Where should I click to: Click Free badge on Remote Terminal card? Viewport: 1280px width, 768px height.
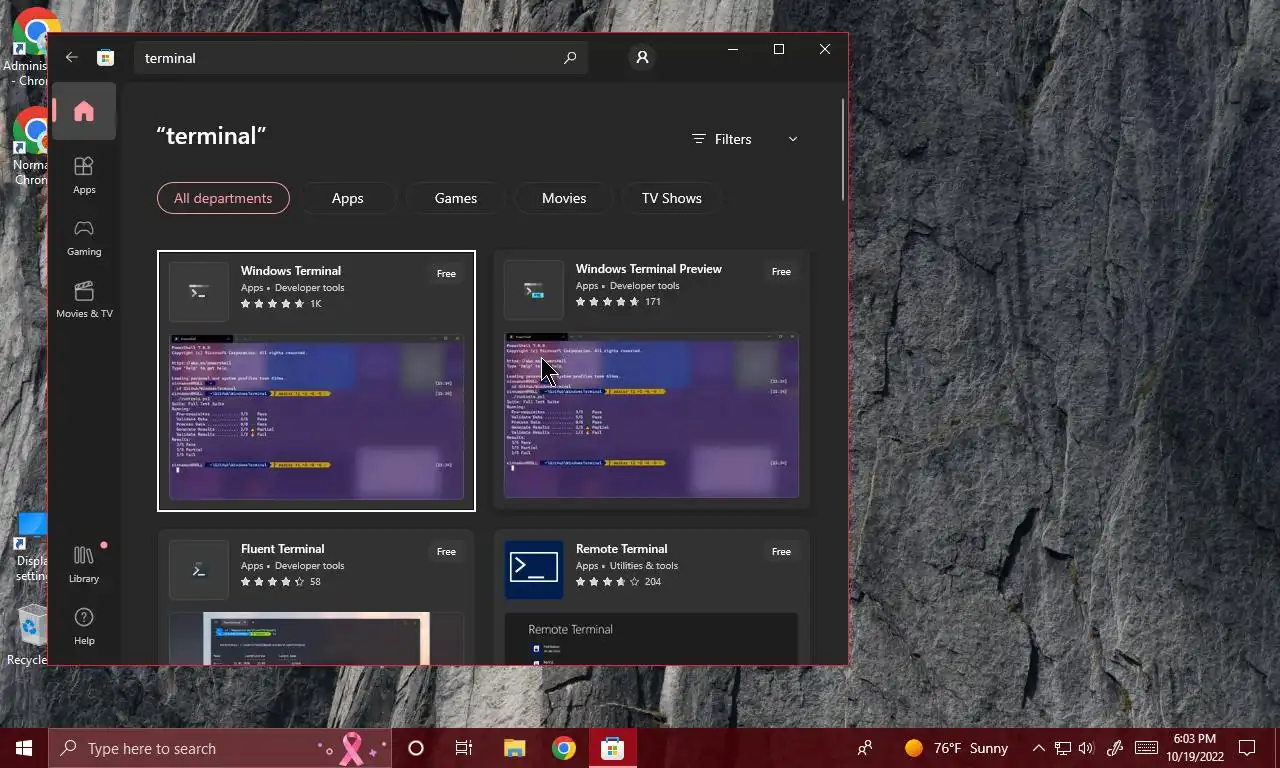[x=781, y=551]
